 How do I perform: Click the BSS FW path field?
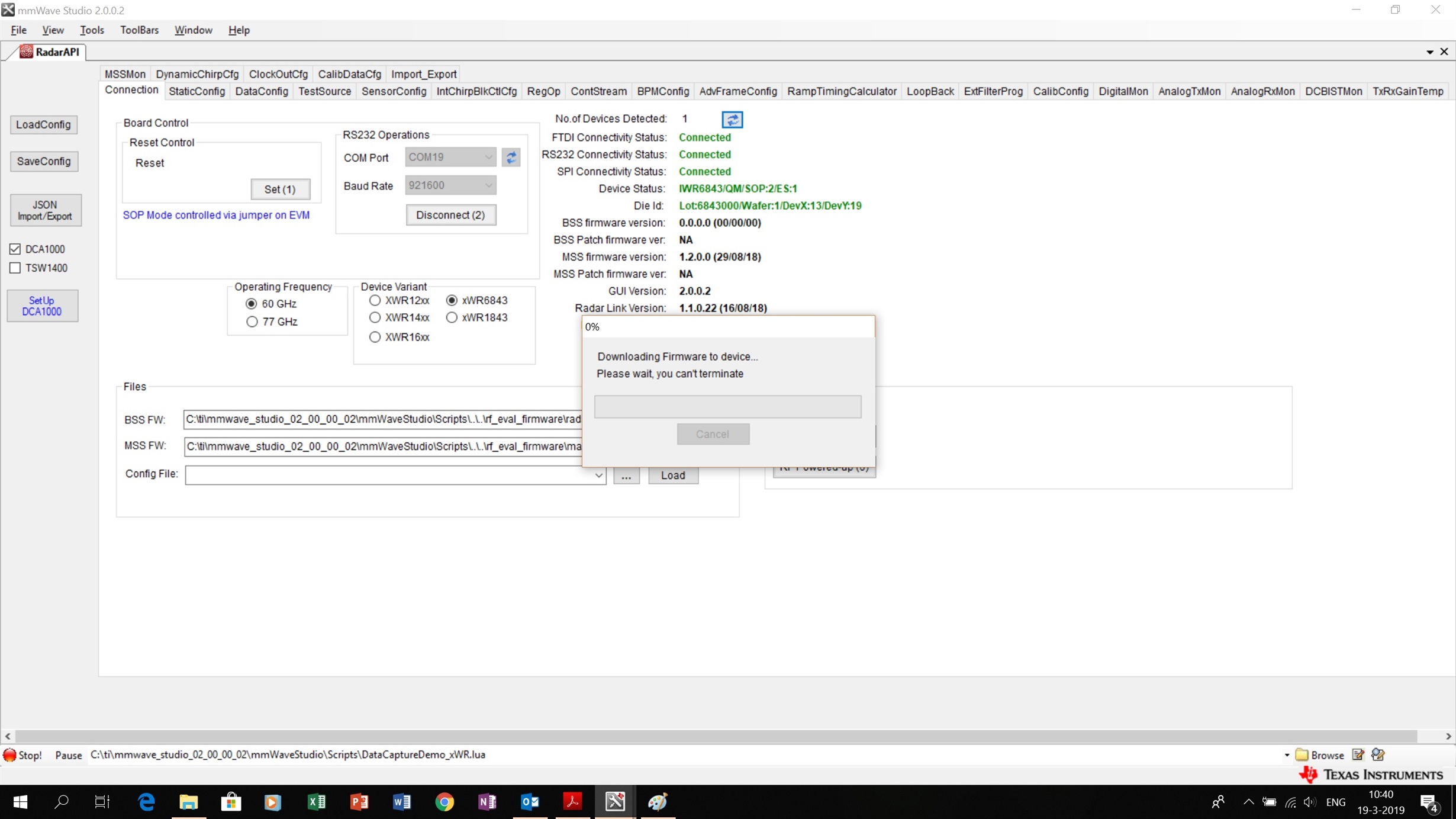[x=382, y=419]
